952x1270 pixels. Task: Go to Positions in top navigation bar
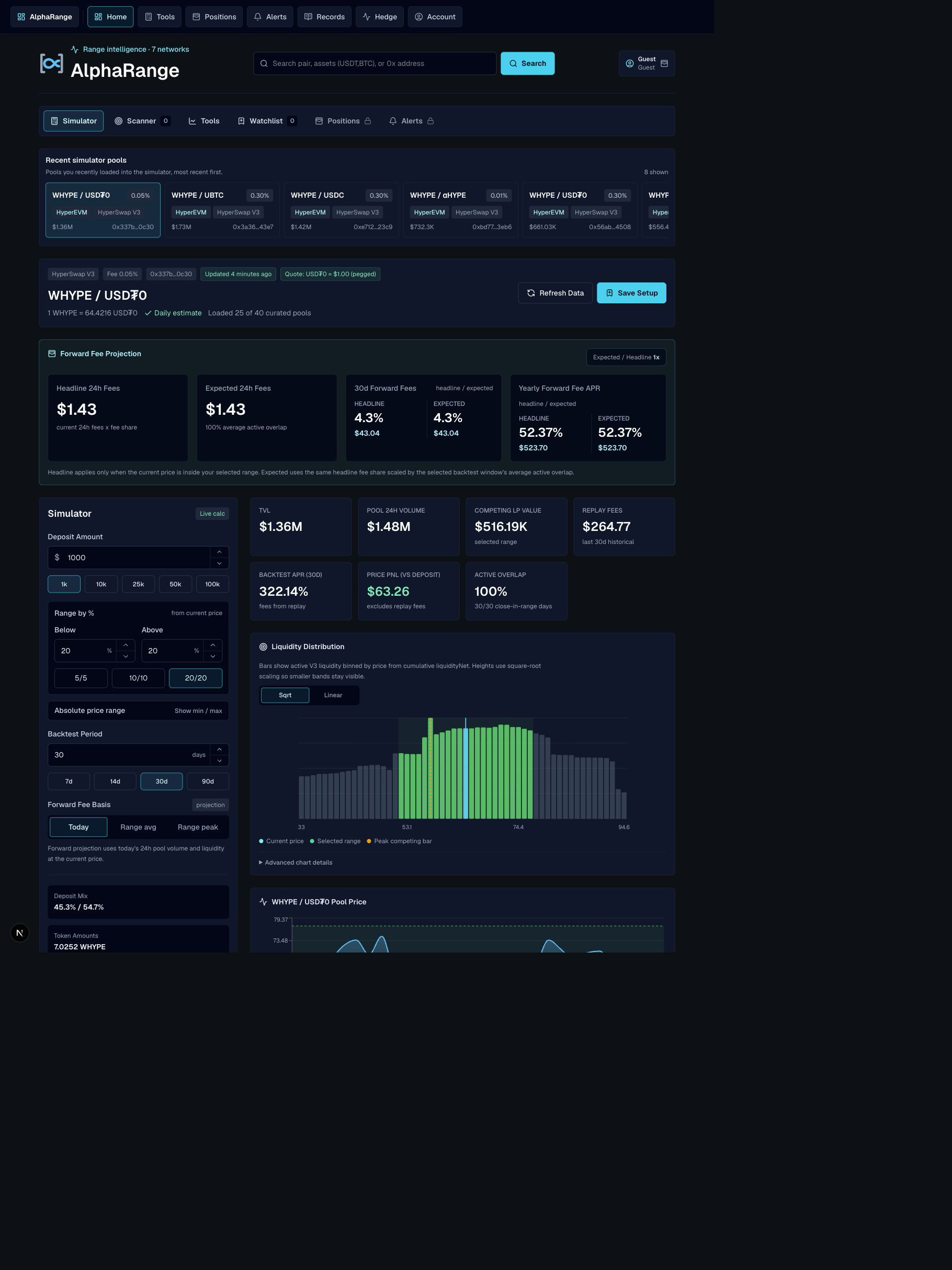[x=214, y=17]
